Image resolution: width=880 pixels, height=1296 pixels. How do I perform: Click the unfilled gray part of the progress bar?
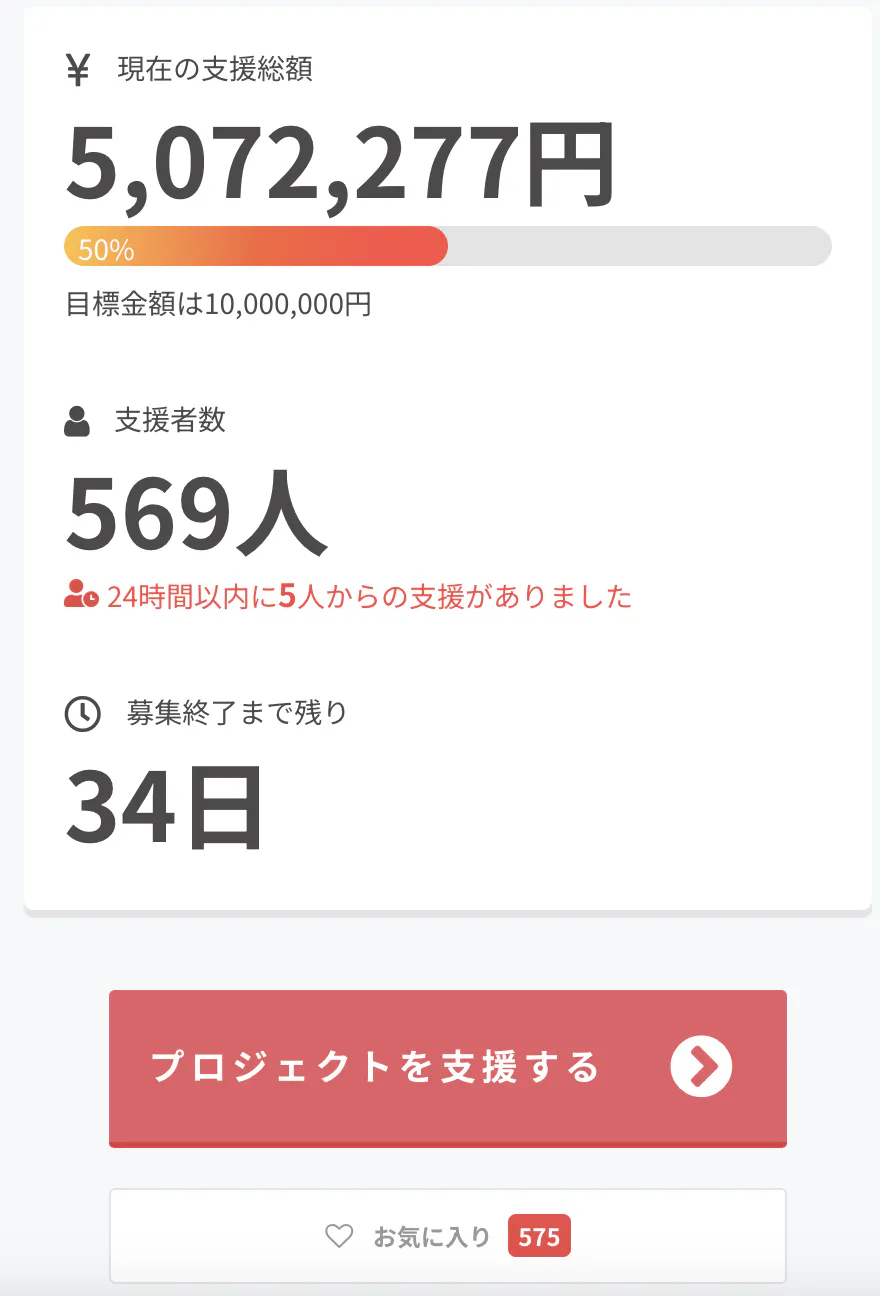click(x=640, y=246)
